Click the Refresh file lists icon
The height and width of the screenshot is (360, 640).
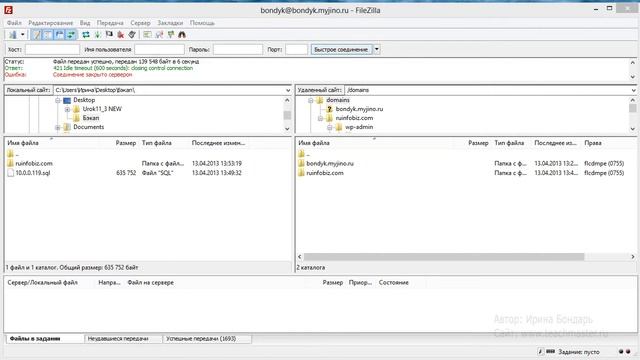click(86, 35)
